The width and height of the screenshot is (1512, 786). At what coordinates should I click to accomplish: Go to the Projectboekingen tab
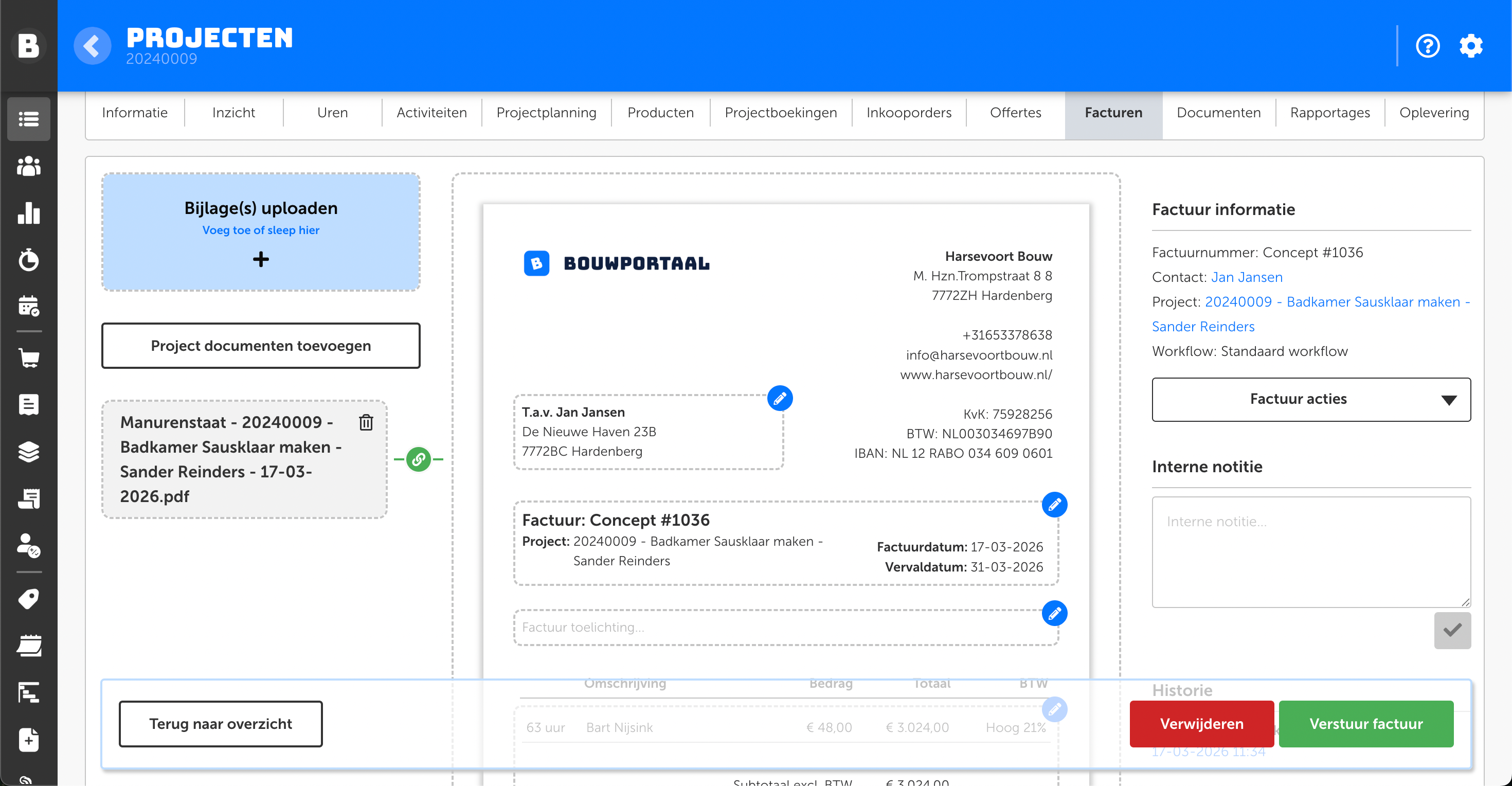(781, 113)
